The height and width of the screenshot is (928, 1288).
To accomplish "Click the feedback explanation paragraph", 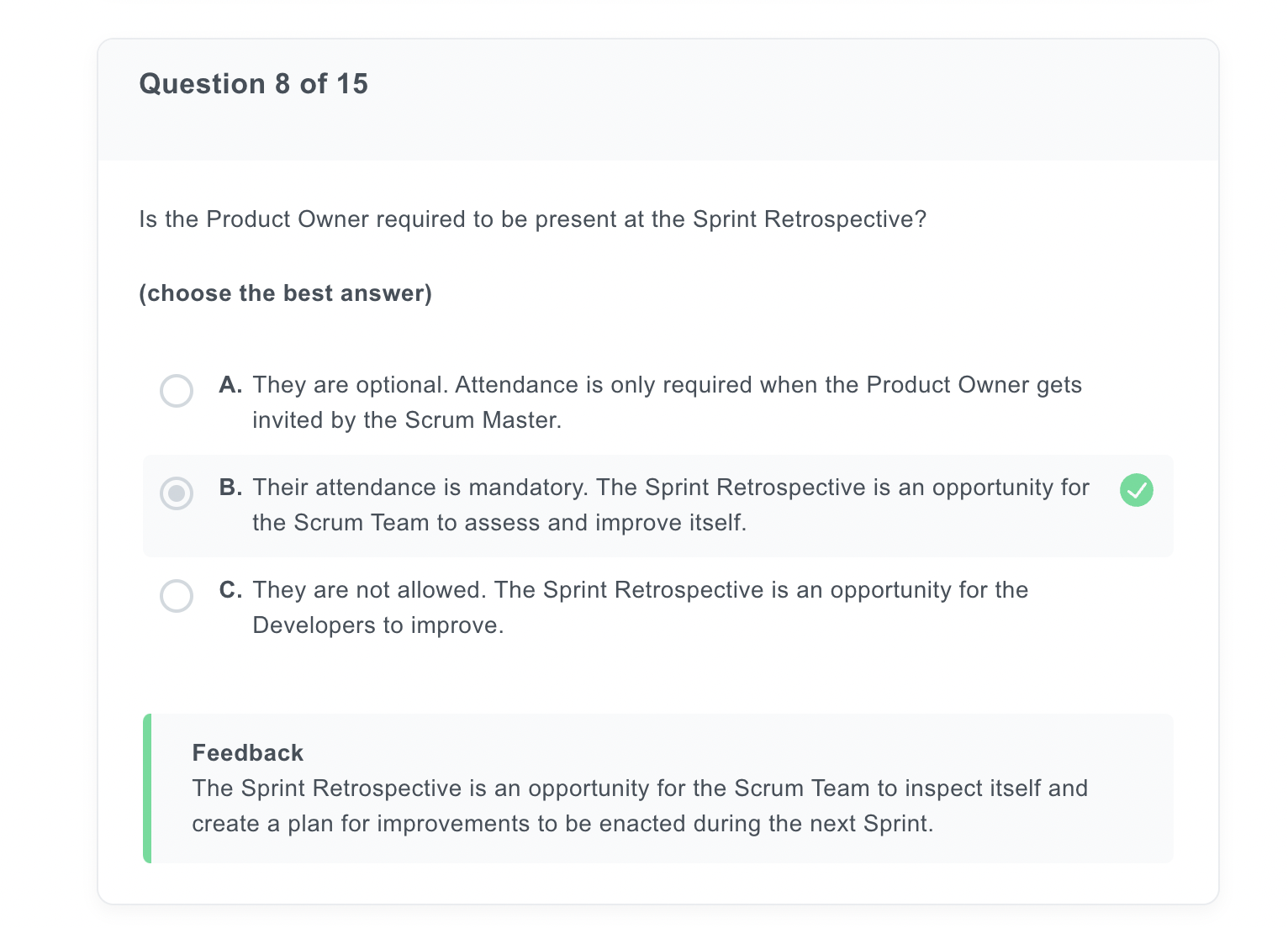I will pyautogui.click(x=640, y=806).
